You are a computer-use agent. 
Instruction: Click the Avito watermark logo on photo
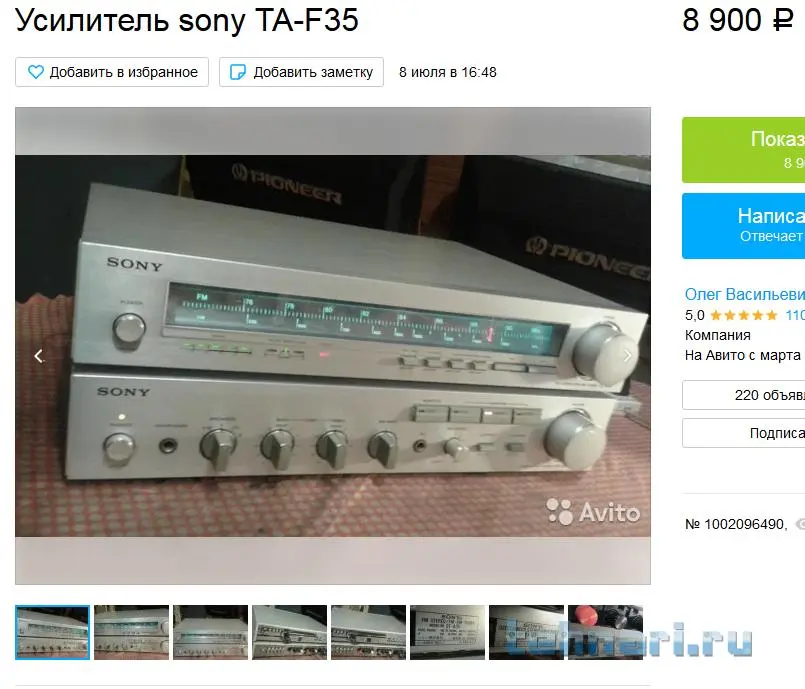pyautogui.click(x=593, y=512)
